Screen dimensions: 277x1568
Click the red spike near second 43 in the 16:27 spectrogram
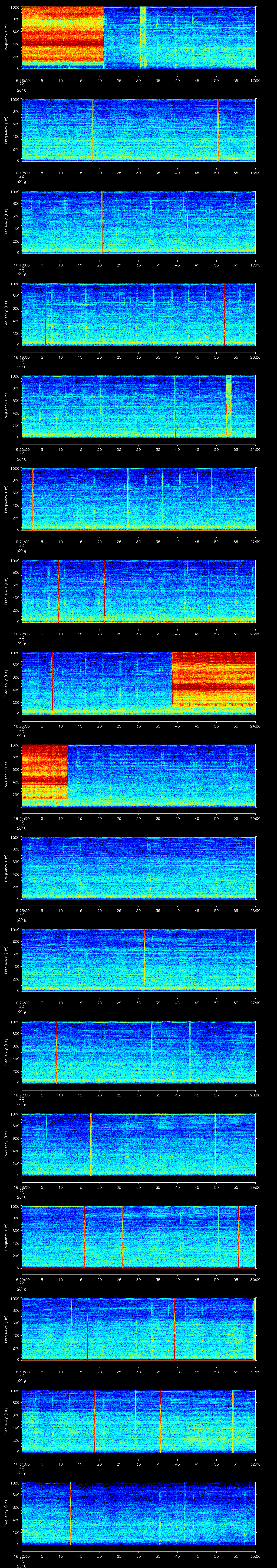[190, 1052]
